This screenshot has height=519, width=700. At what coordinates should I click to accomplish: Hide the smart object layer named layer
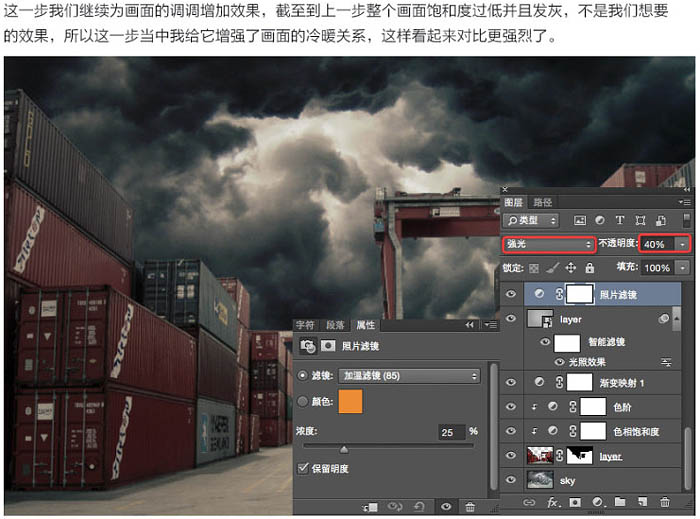pyautogui.click(x=511, y=318)
